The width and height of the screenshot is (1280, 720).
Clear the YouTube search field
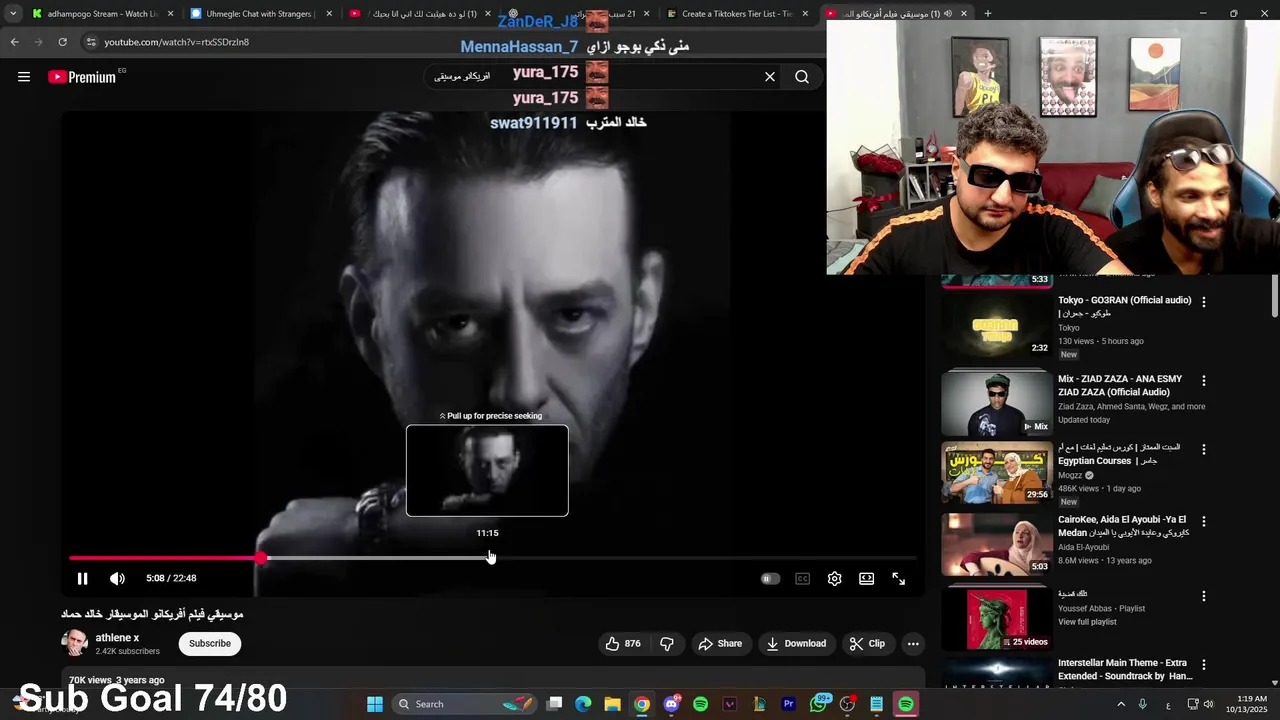770,76
